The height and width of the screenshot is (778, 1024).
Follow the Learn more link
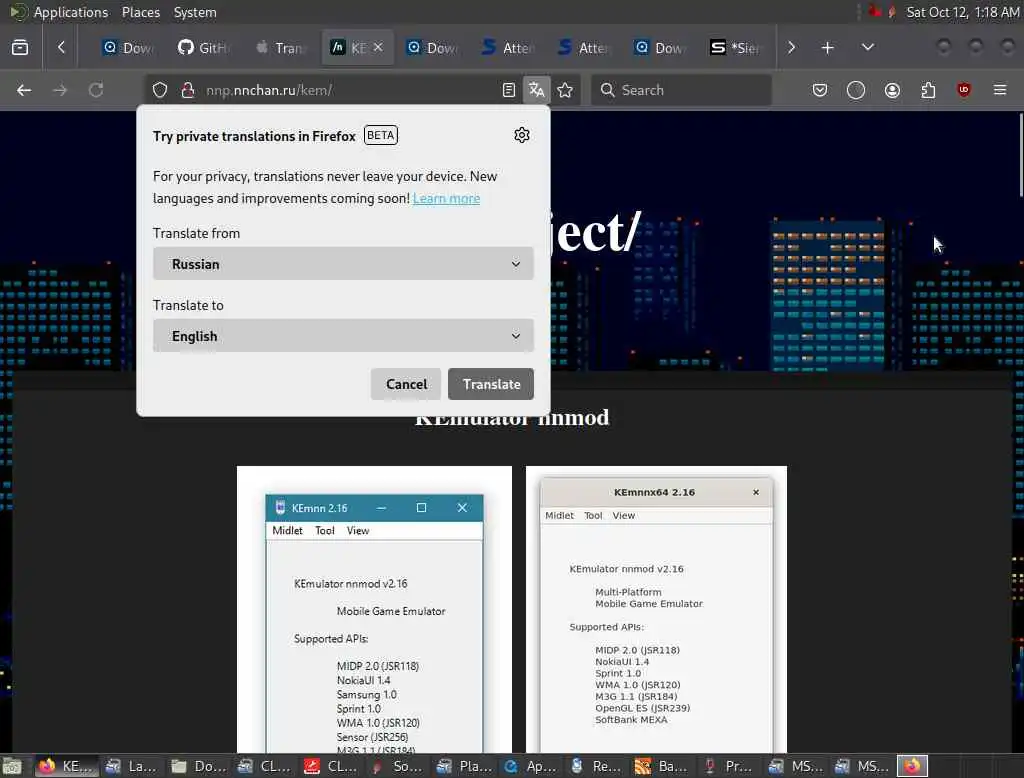click(x=446, y=198)
